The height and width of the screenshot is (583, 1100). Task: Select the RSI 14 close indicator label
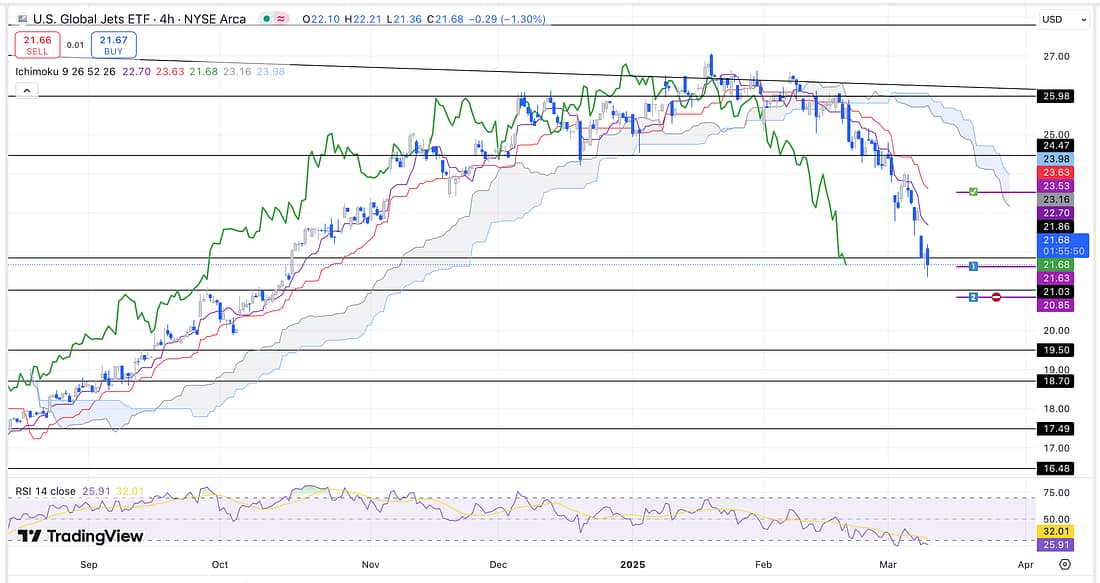click(x=46, y=492)
